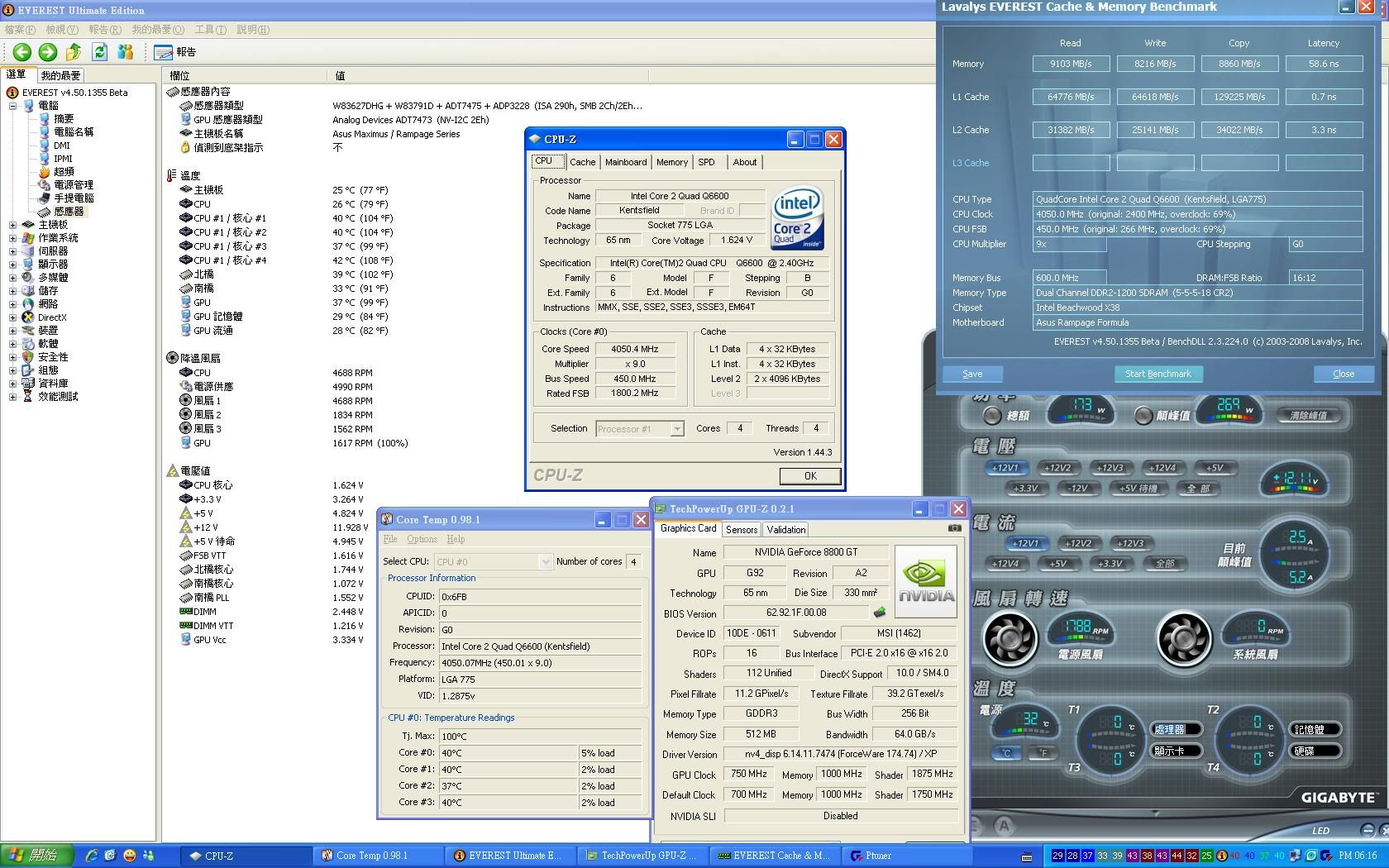
Task: Switch temperature unit to °F
Action: [1043, 752]
